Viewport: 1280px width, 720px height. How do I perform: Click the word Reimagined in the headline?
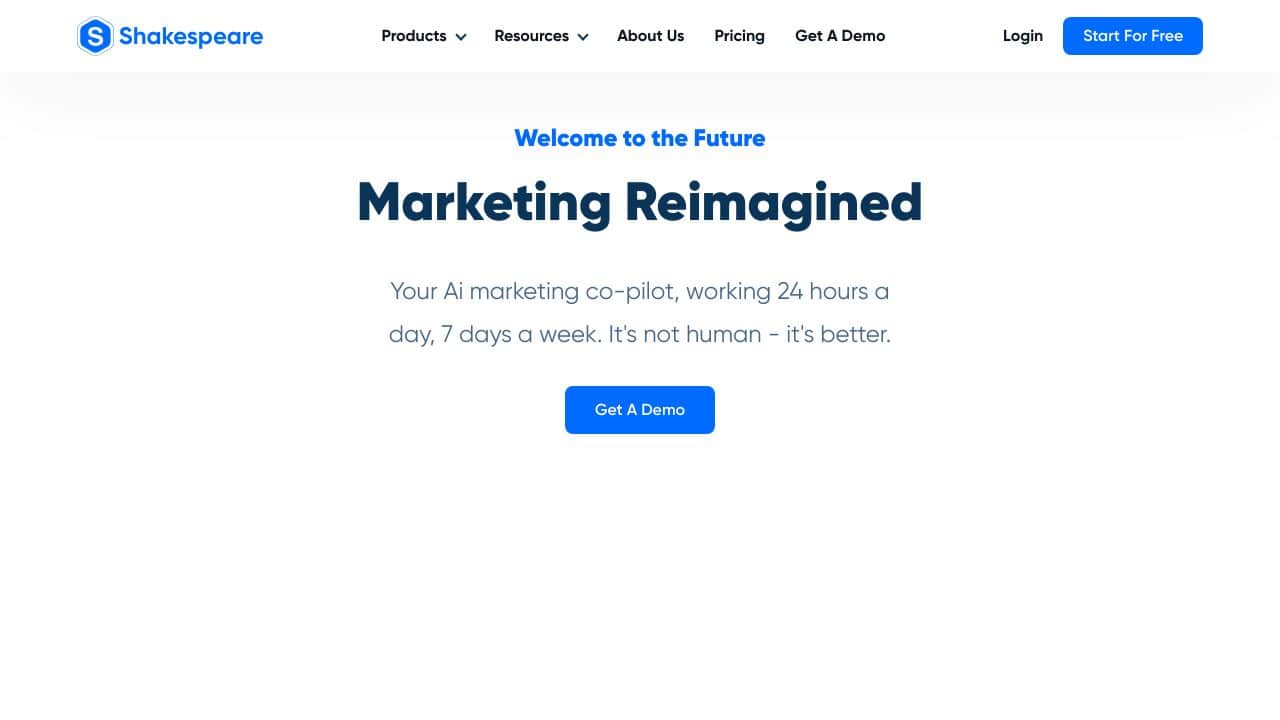tap(774, 203)
